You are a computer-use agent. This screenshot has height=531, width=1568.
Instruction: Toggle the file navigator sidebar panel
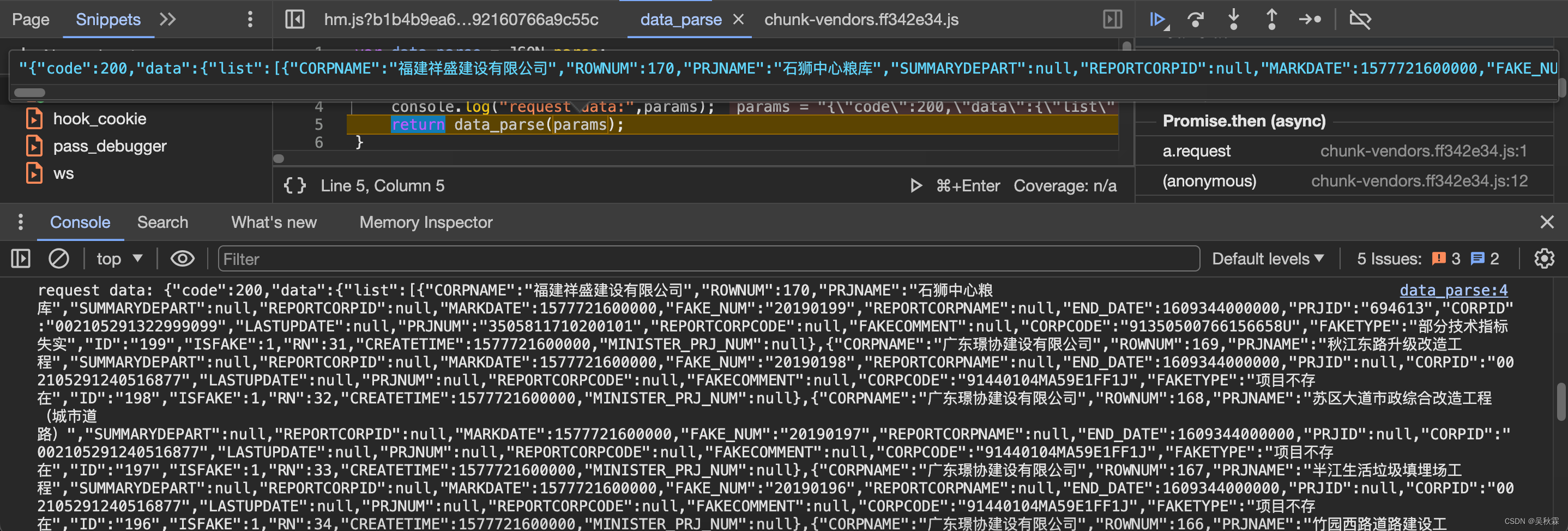pyautogui.click(x=295, y=20)
